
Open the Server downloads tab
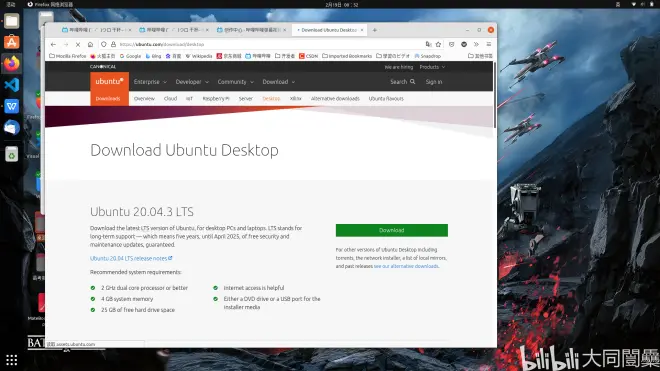point(246,99)
